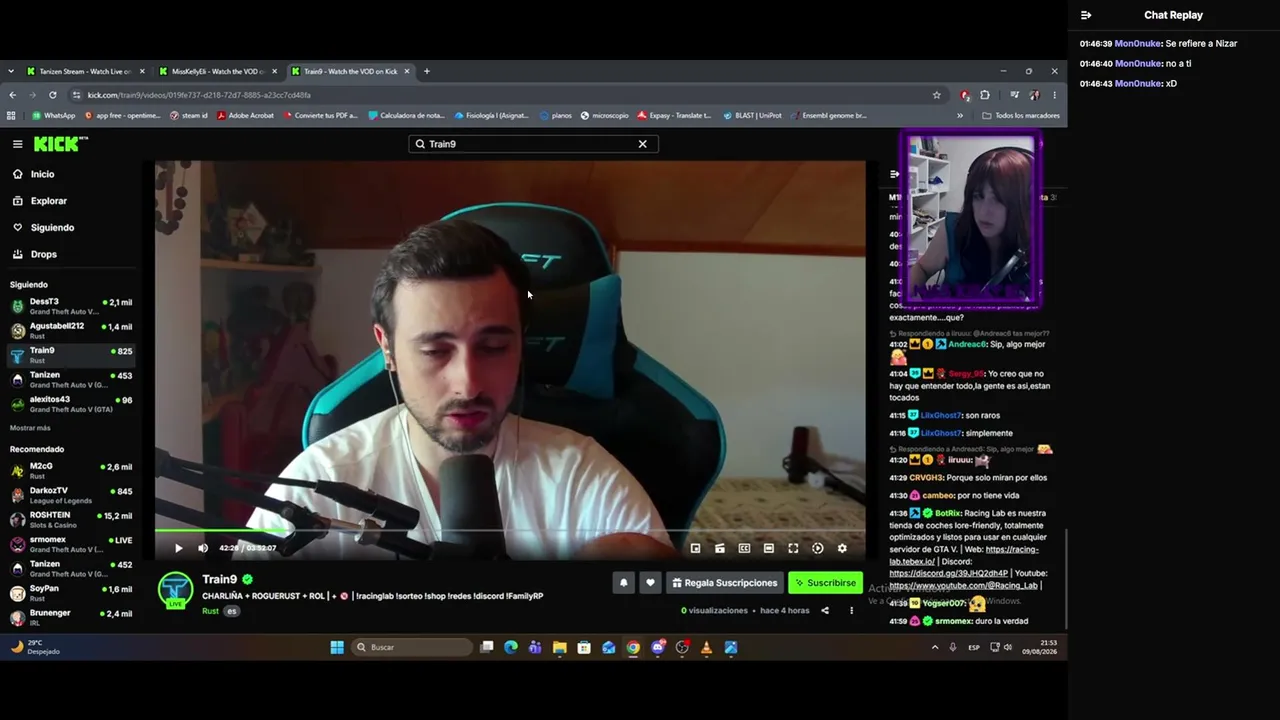The width and height of the screenshot is (1280, 720).
Task: Open the browser tab search dropdown
Action: [11, 71]
